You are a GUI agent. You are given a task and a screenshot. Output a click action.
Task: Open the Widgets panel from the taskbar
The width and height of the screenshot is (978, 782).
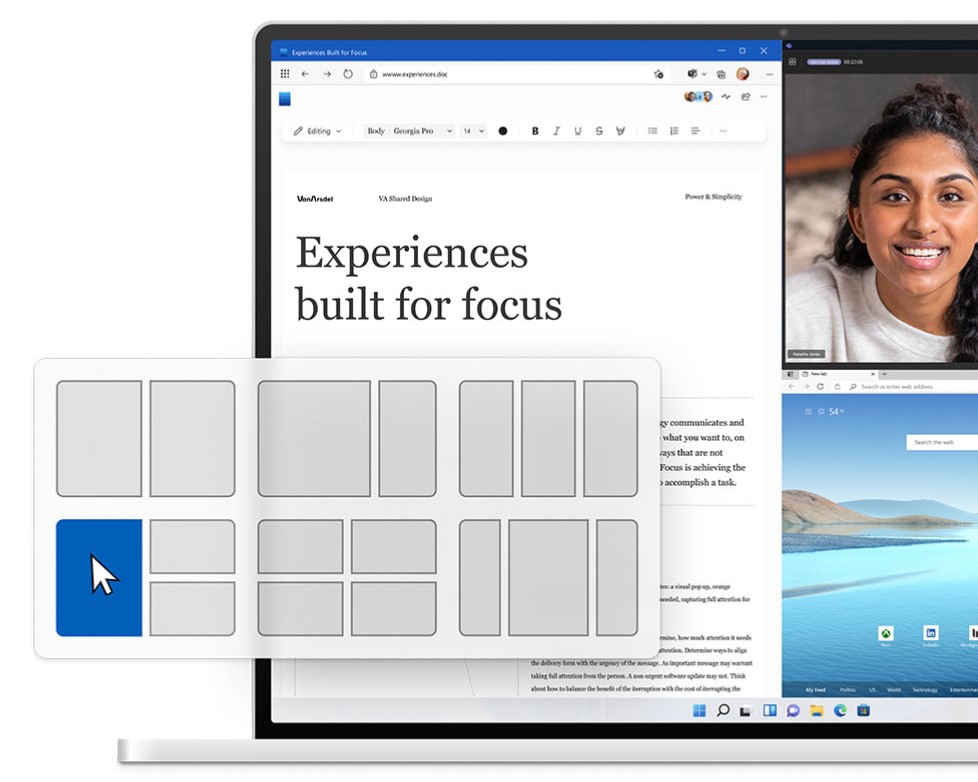769,710
